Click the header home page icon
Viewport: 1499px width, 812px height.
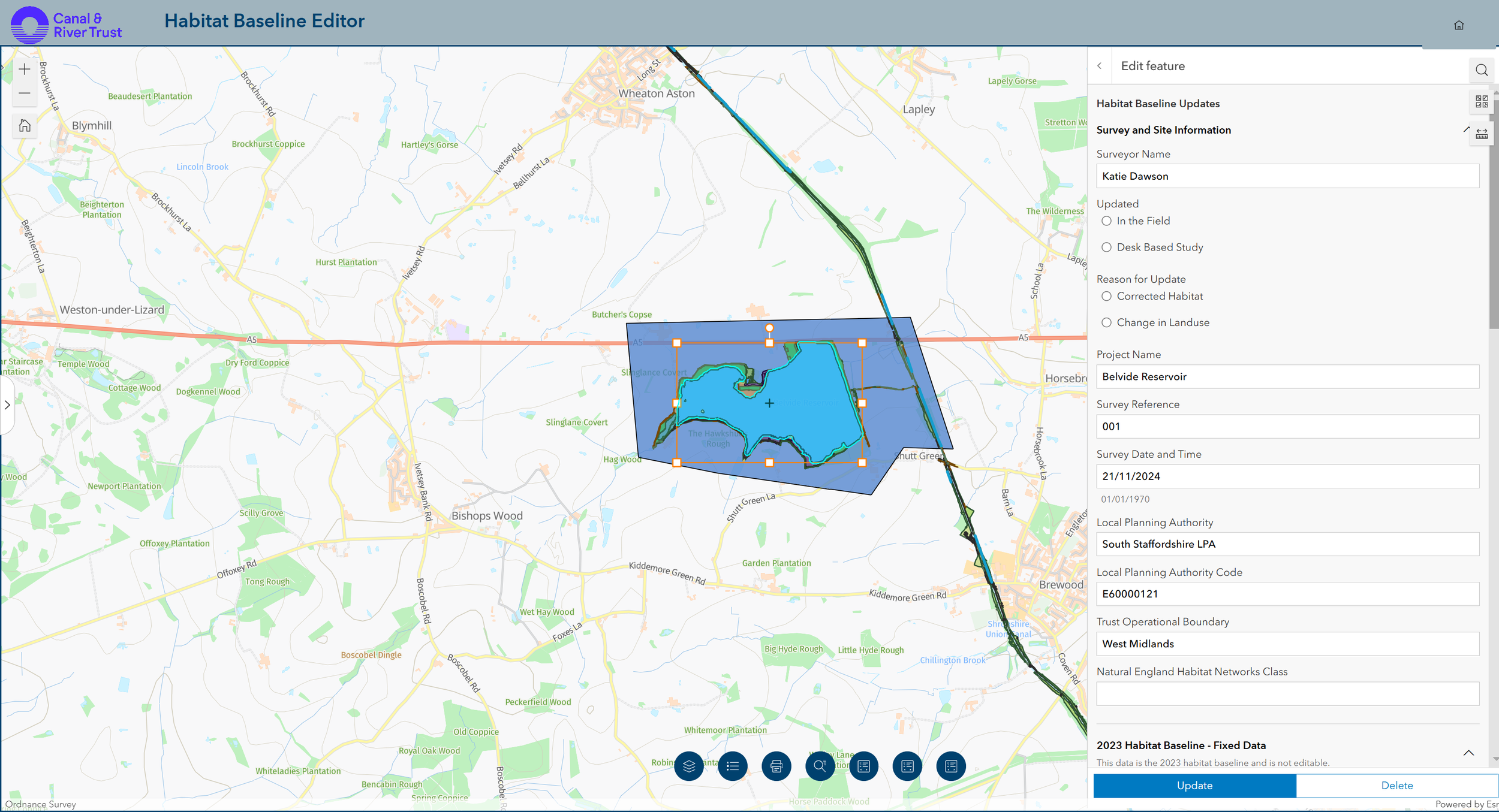(x=1459, y=25)
